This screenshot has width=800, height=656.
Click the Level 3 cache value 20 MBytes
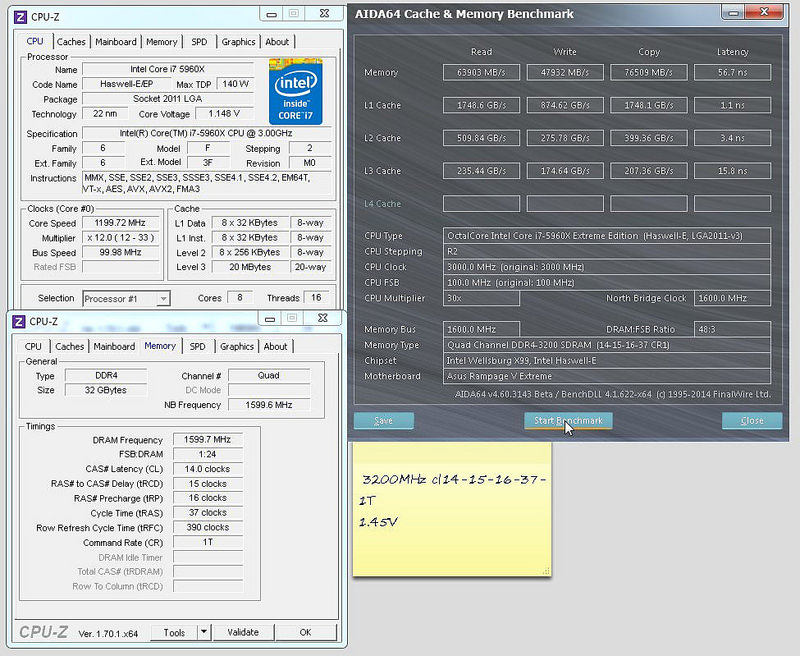pyautogui.click(x=249, y=267)
